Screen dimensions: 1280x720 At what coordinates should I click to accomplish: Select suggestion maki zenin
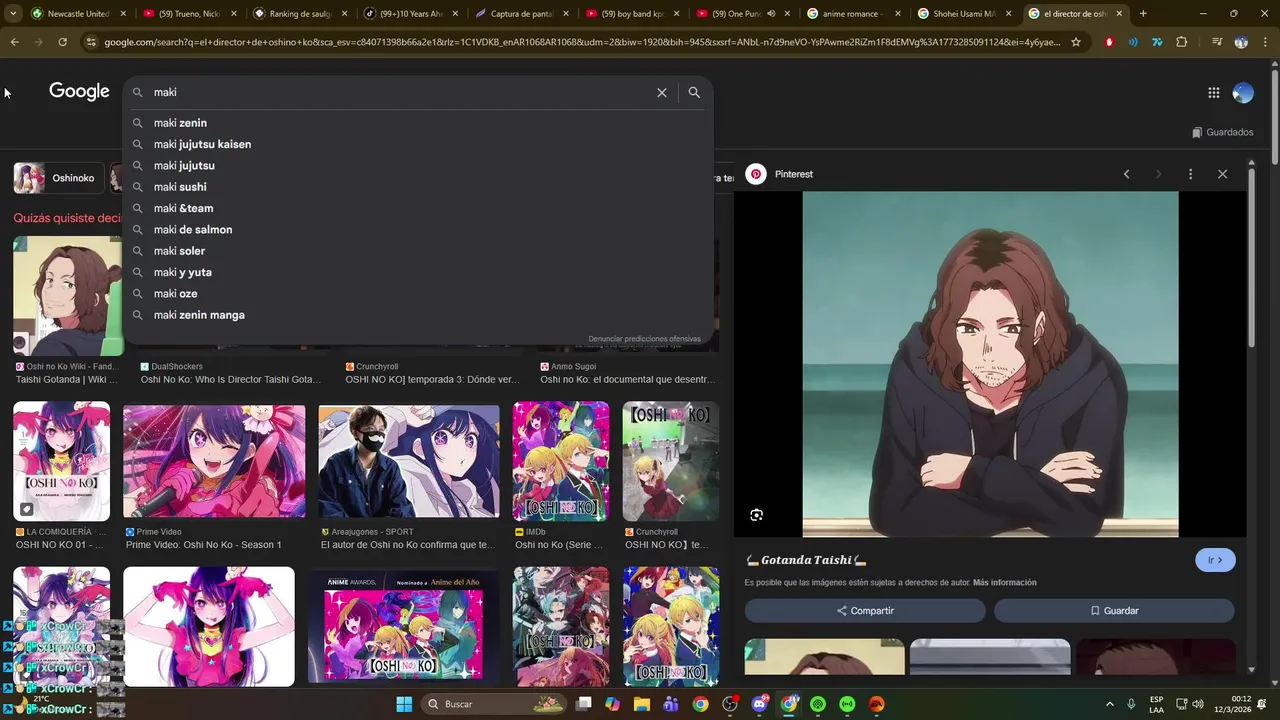point(418,123)
